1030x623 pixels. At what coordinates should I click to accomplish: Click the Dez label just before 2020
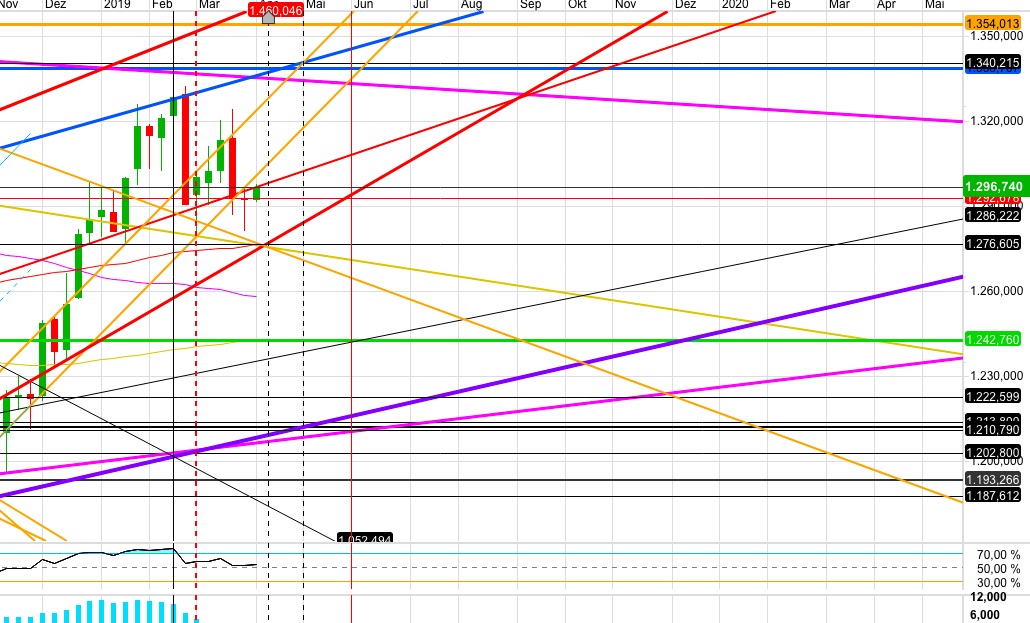[x=685, y=5]
